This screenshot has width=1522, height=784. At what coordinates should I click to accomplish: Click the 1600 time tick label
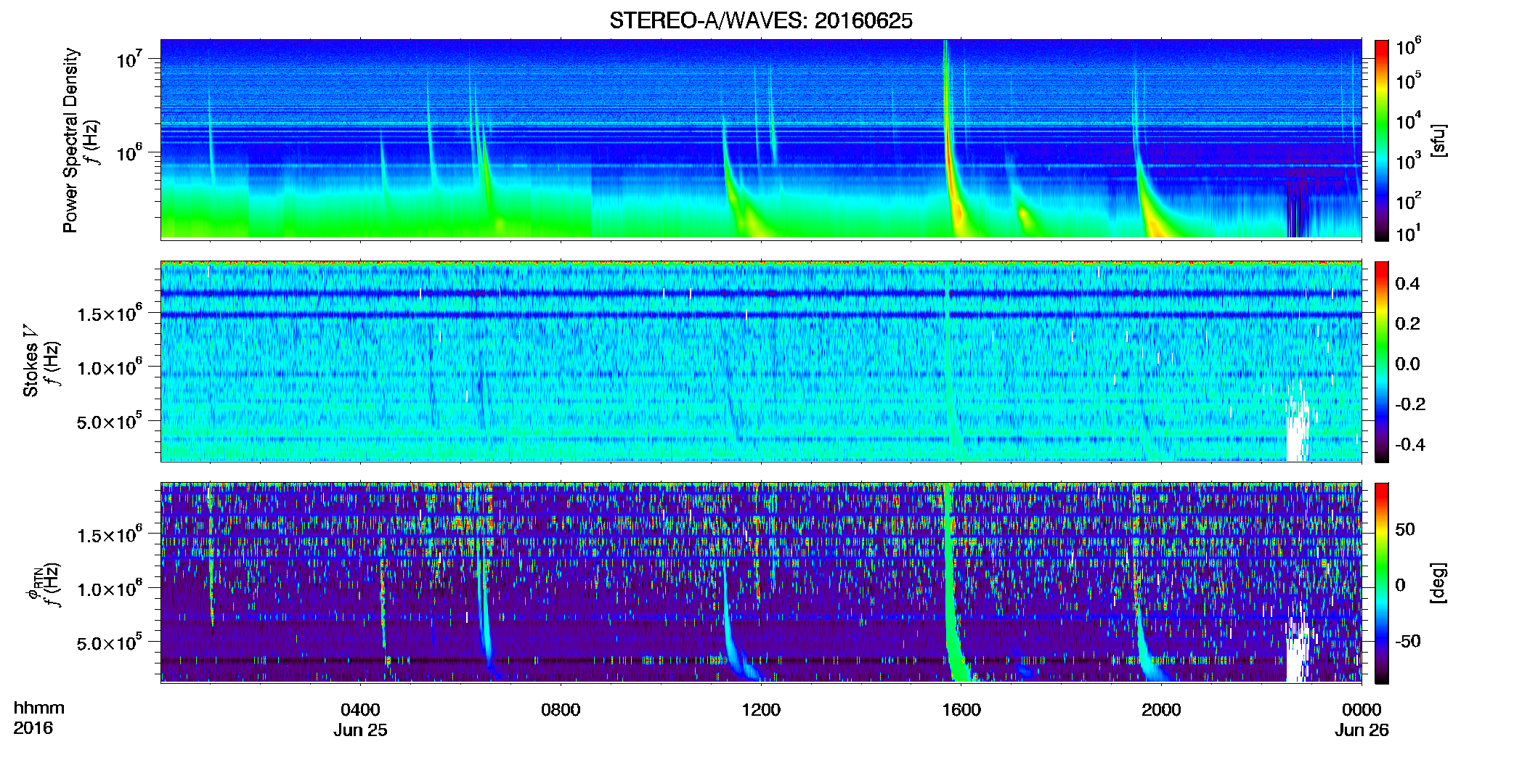961,709
